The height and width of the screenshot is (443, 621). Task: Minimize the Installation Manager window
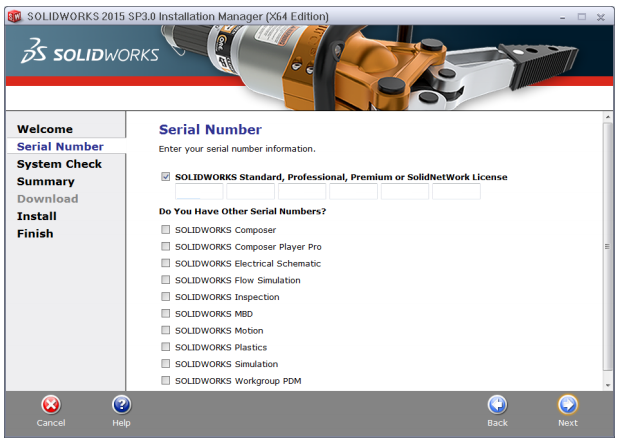click(562, 17)
